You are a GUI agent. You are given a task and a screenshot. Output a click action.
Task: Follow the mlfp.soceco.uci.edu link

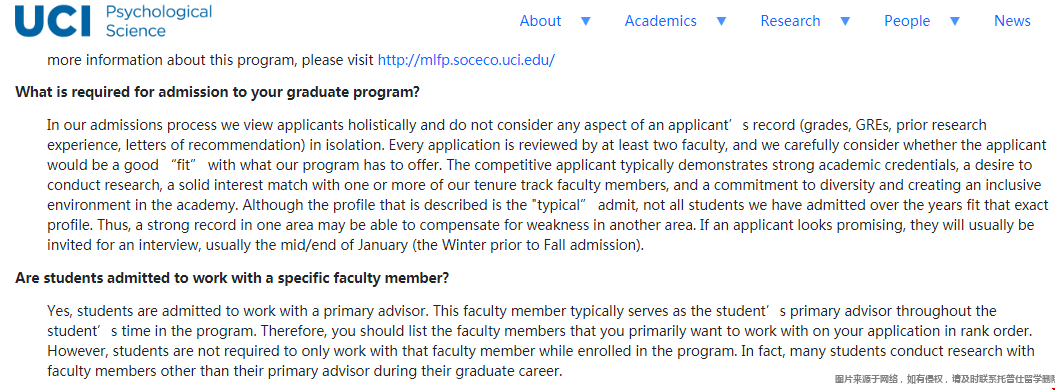(466, 60)
